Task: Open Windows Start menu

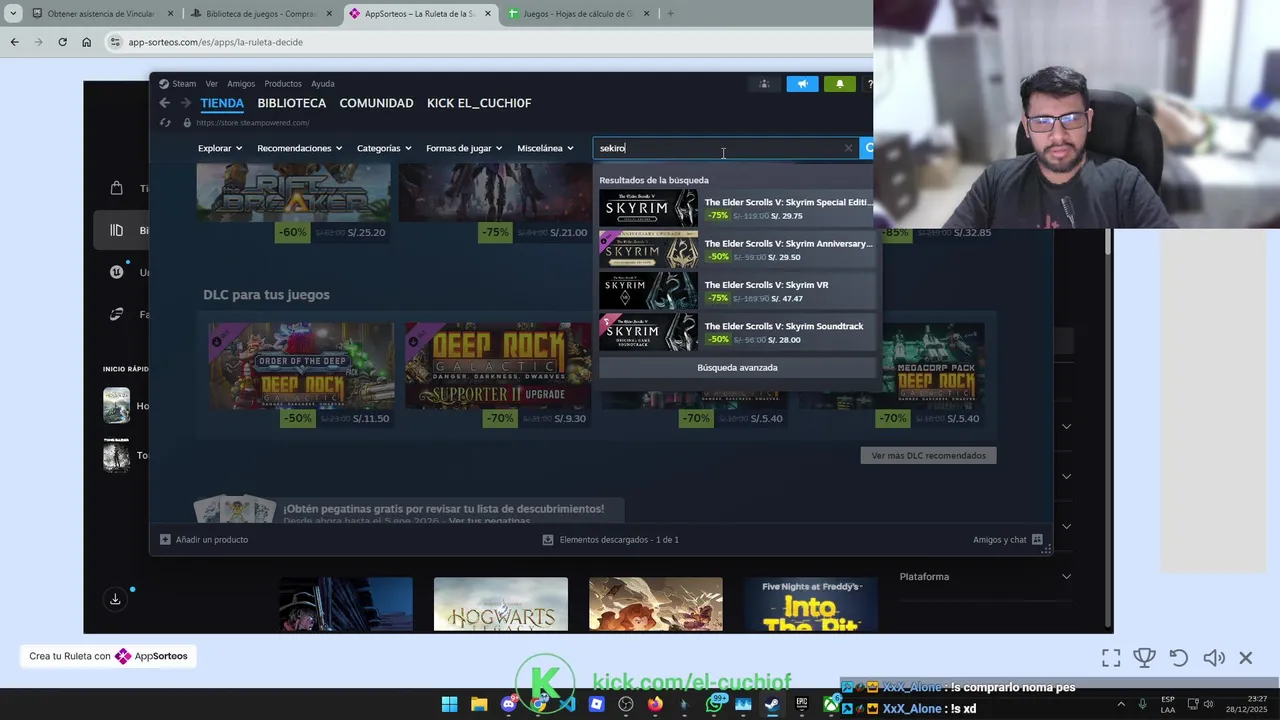Action: (450, 704)
